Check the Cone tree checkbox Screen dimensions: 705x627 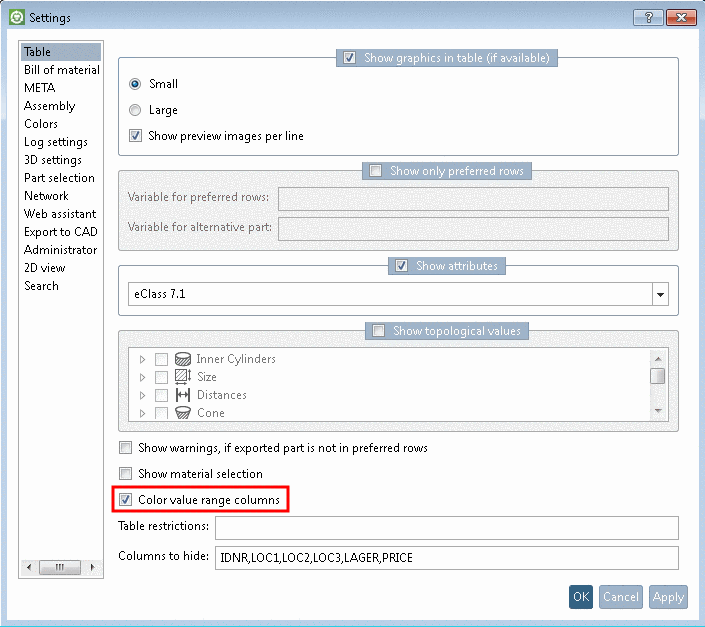pos(161,413)
